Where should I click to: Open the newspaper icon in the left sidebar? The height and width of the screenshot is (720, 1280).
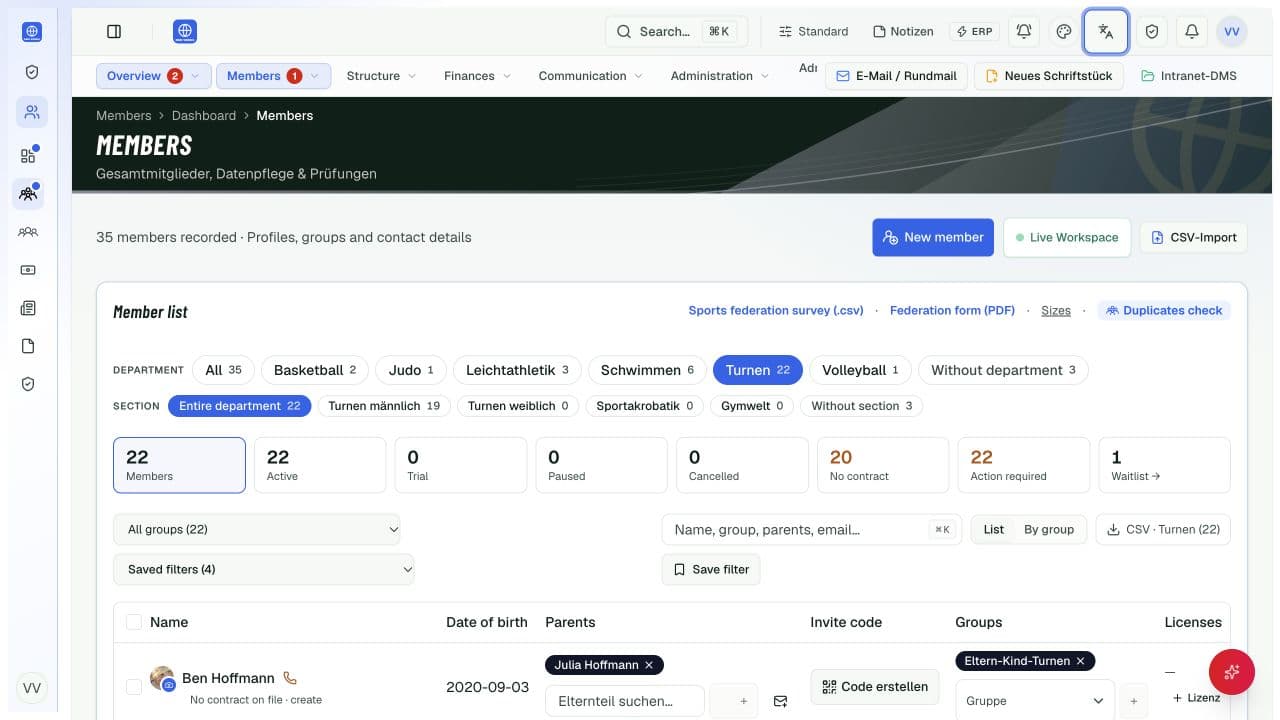(x=28, y=308)
